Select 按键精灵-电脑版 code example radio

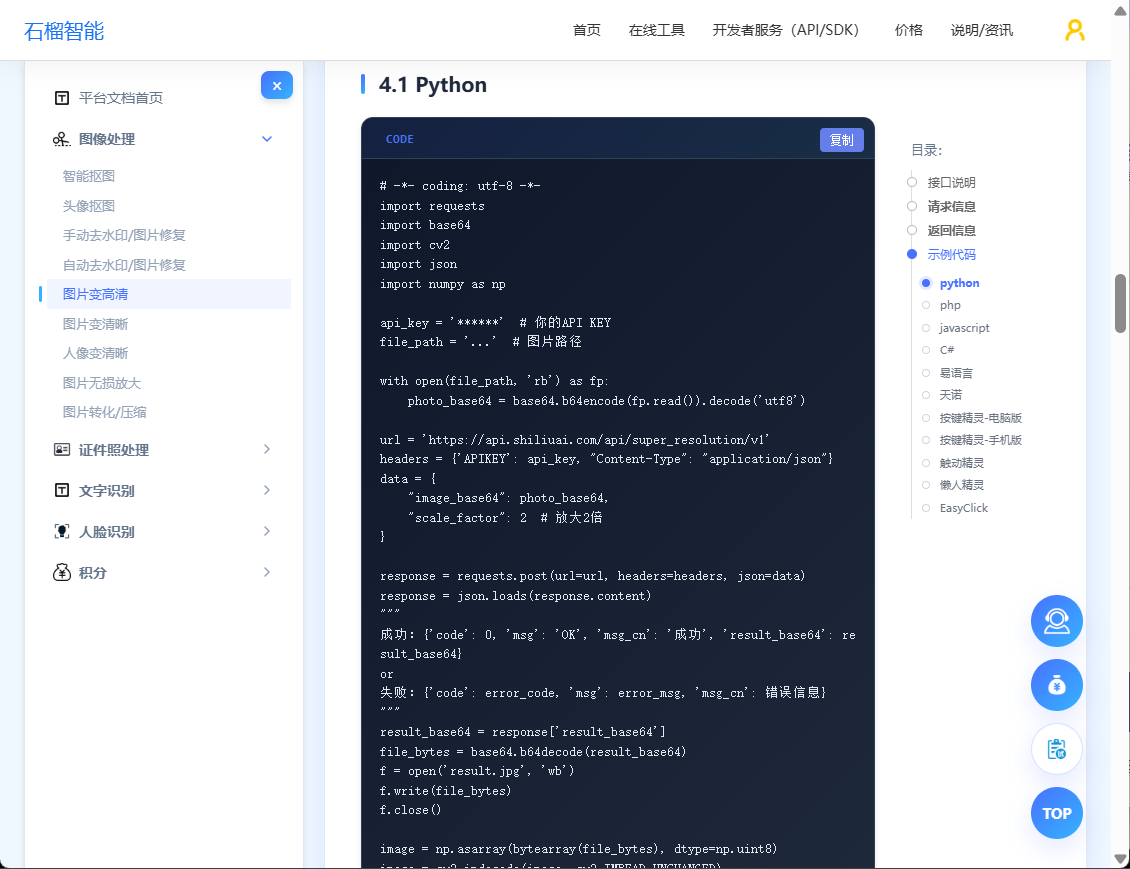[x=926, y=418]
